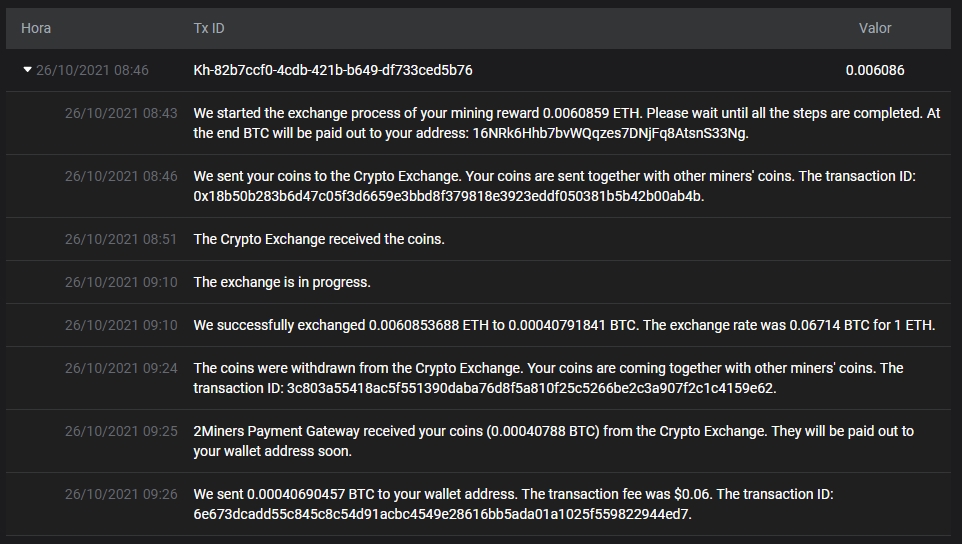Select the '2Miners Payment Gateway received' message

pyautogui.click(x=553, y=431)
